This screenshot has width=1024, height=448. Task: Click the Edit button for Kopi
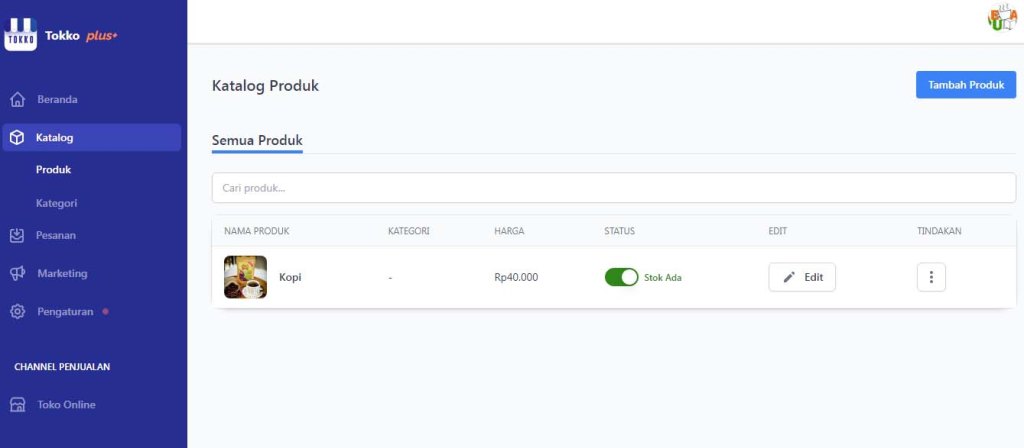[x=802, y=277]
